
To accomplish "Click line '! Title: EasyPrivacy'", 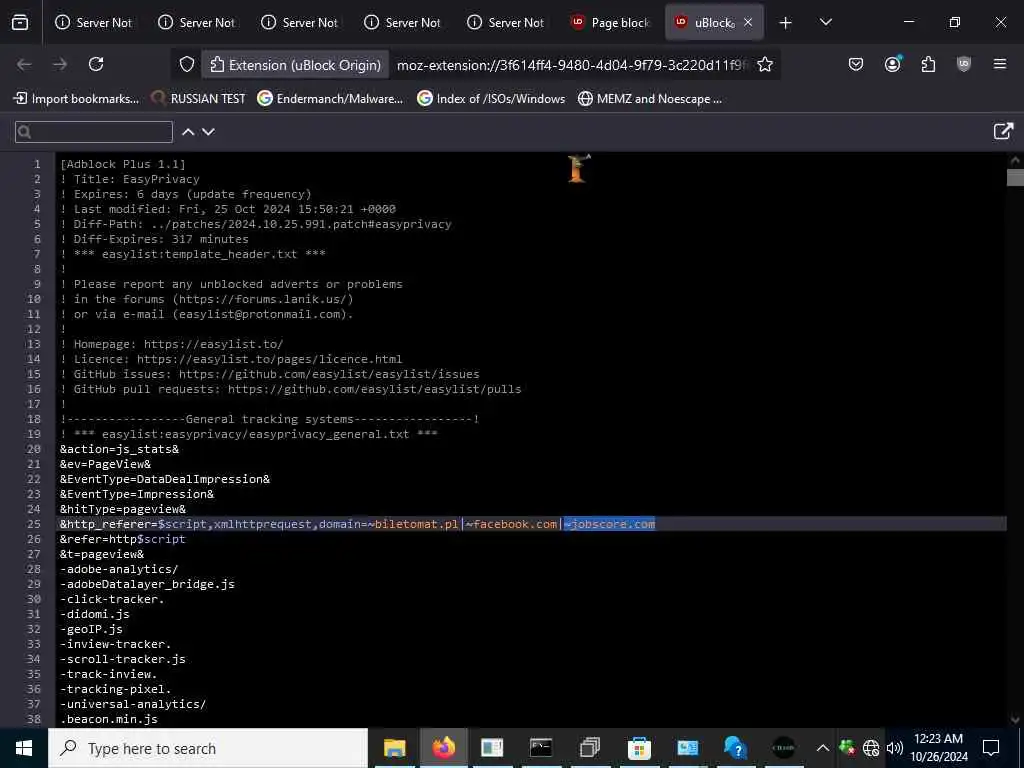I will (x=130, y=179).
